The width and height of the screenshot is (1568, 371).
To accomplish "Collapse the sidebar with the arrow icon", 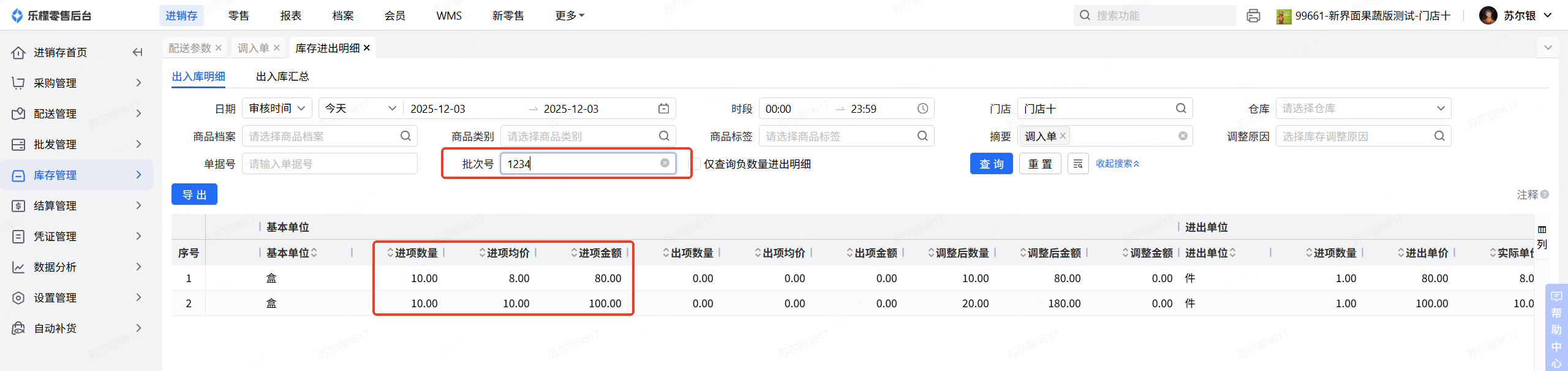I will coord(137,53).
